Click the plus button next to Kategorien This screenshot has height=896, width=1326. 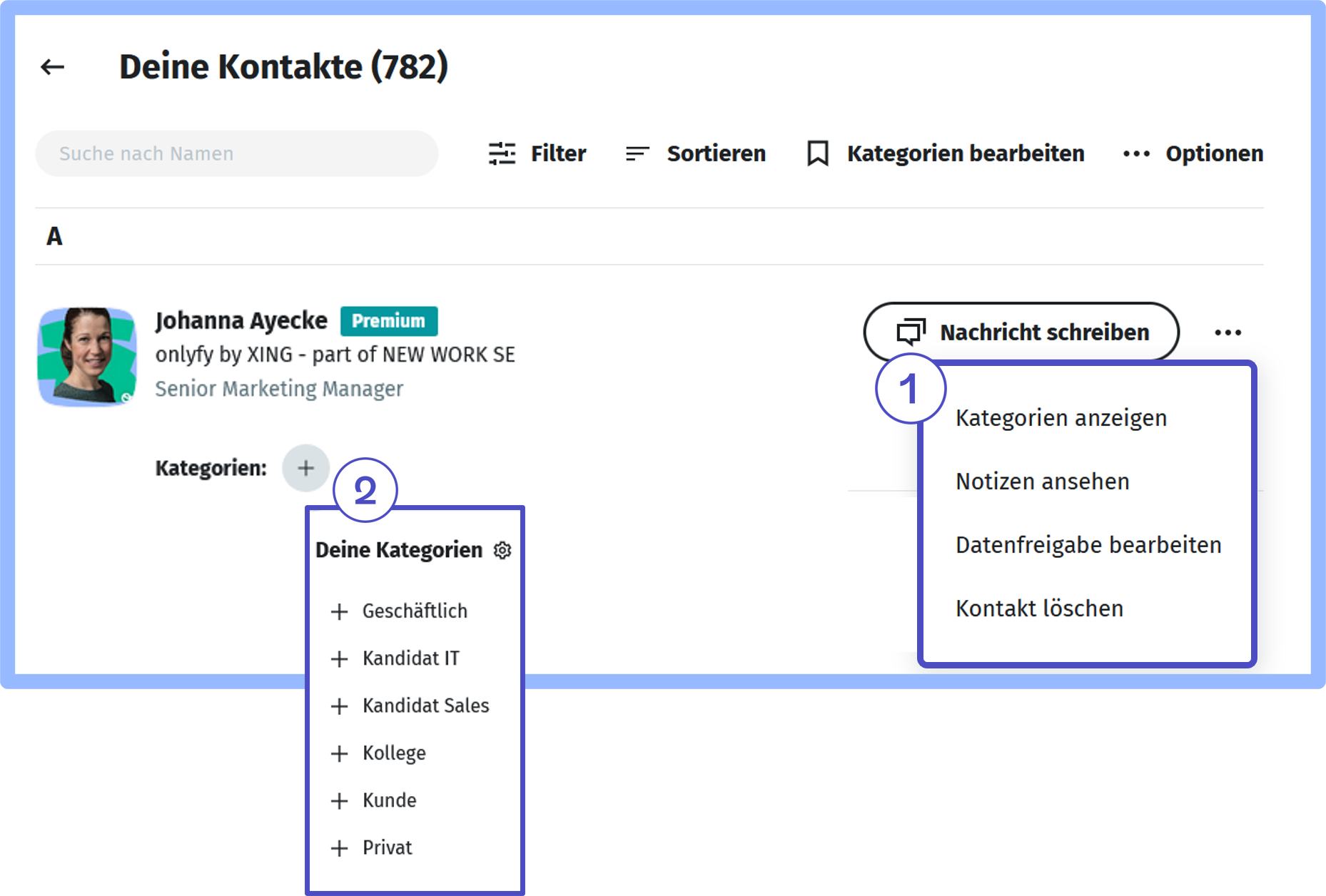click(x=305, y=468)
